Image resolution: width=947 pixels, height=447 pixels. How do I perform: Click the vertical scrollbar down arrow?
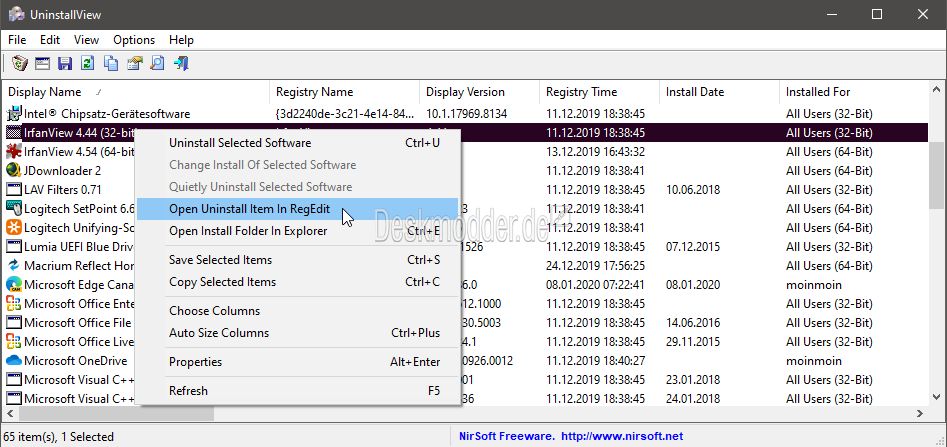click(x=937, y=397)
